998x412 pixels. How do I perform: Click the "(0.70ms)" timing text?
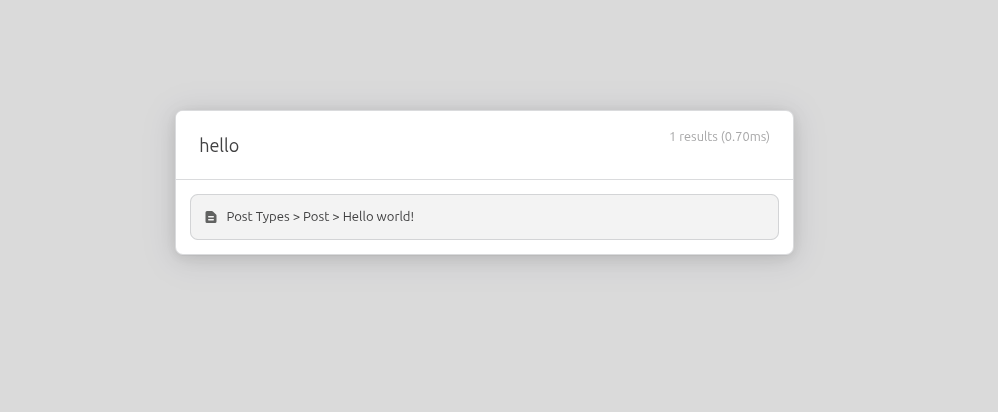[x=745, y=136]
